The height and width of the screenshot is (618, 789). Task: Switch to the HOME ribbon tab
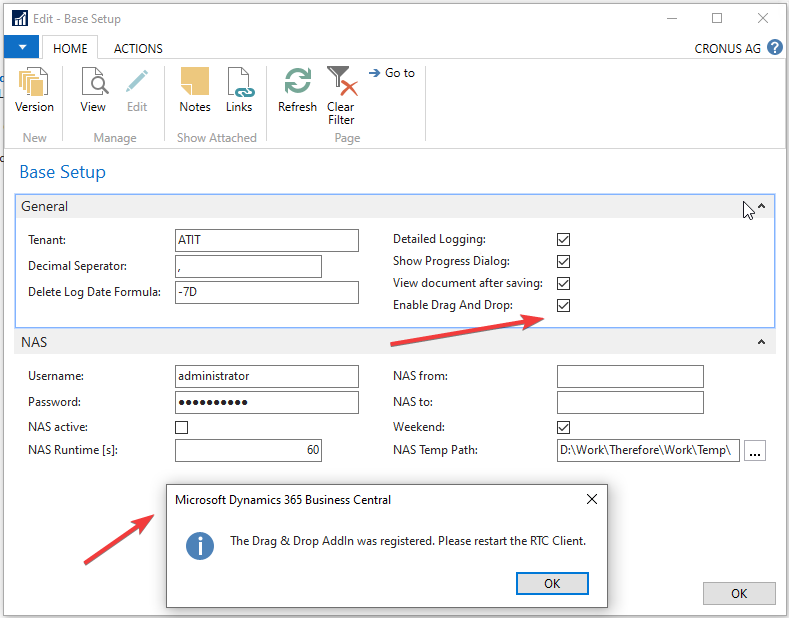[x=70, y=48]
